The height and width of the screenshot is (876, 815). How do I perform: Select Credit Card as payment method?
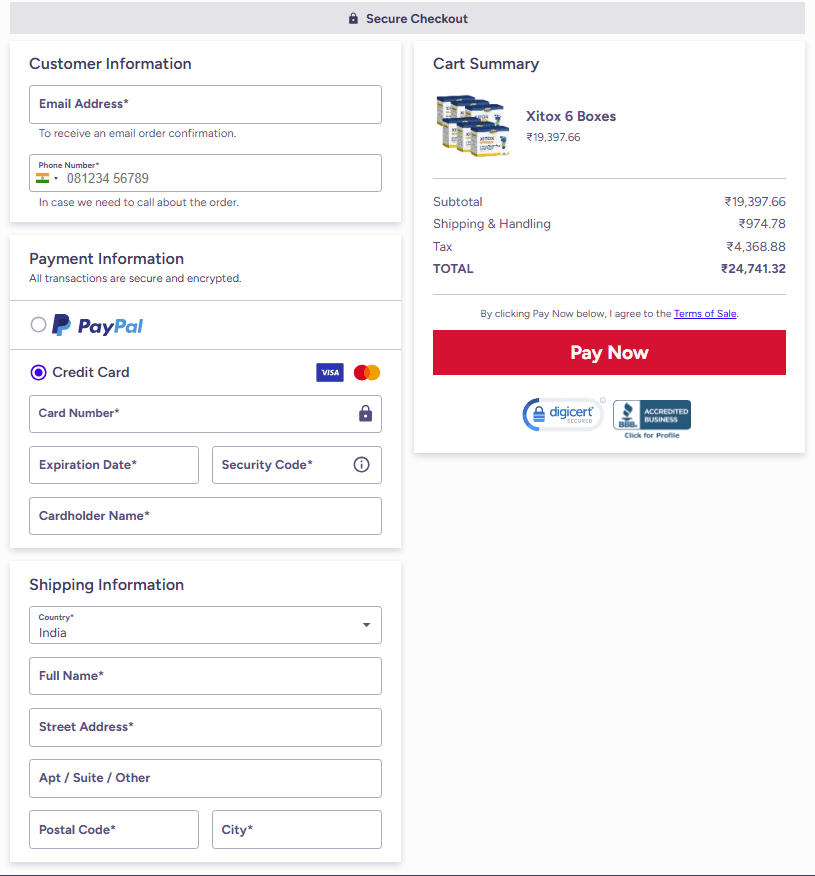point(38,372)
